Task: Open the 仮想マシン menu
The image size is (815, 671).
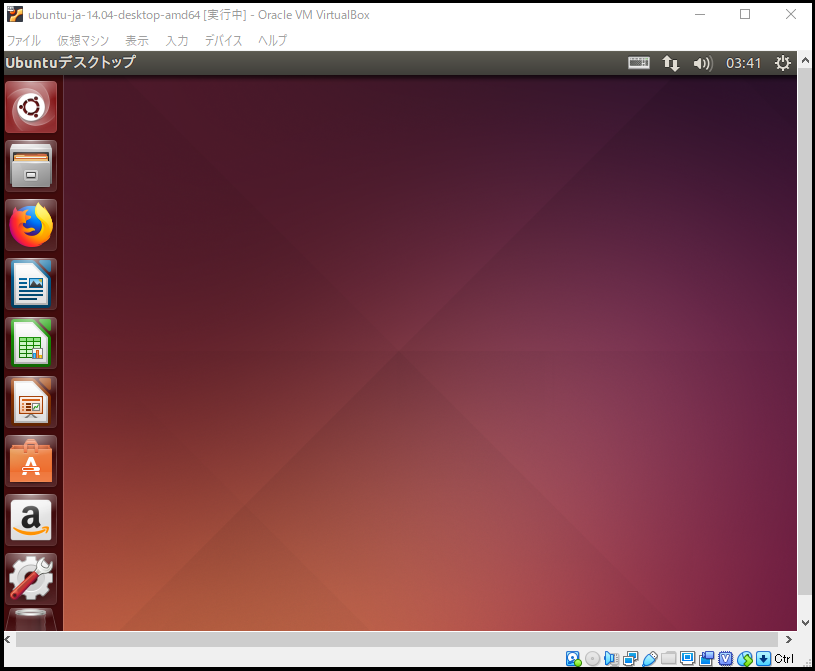Action: (x=83, y=41)
